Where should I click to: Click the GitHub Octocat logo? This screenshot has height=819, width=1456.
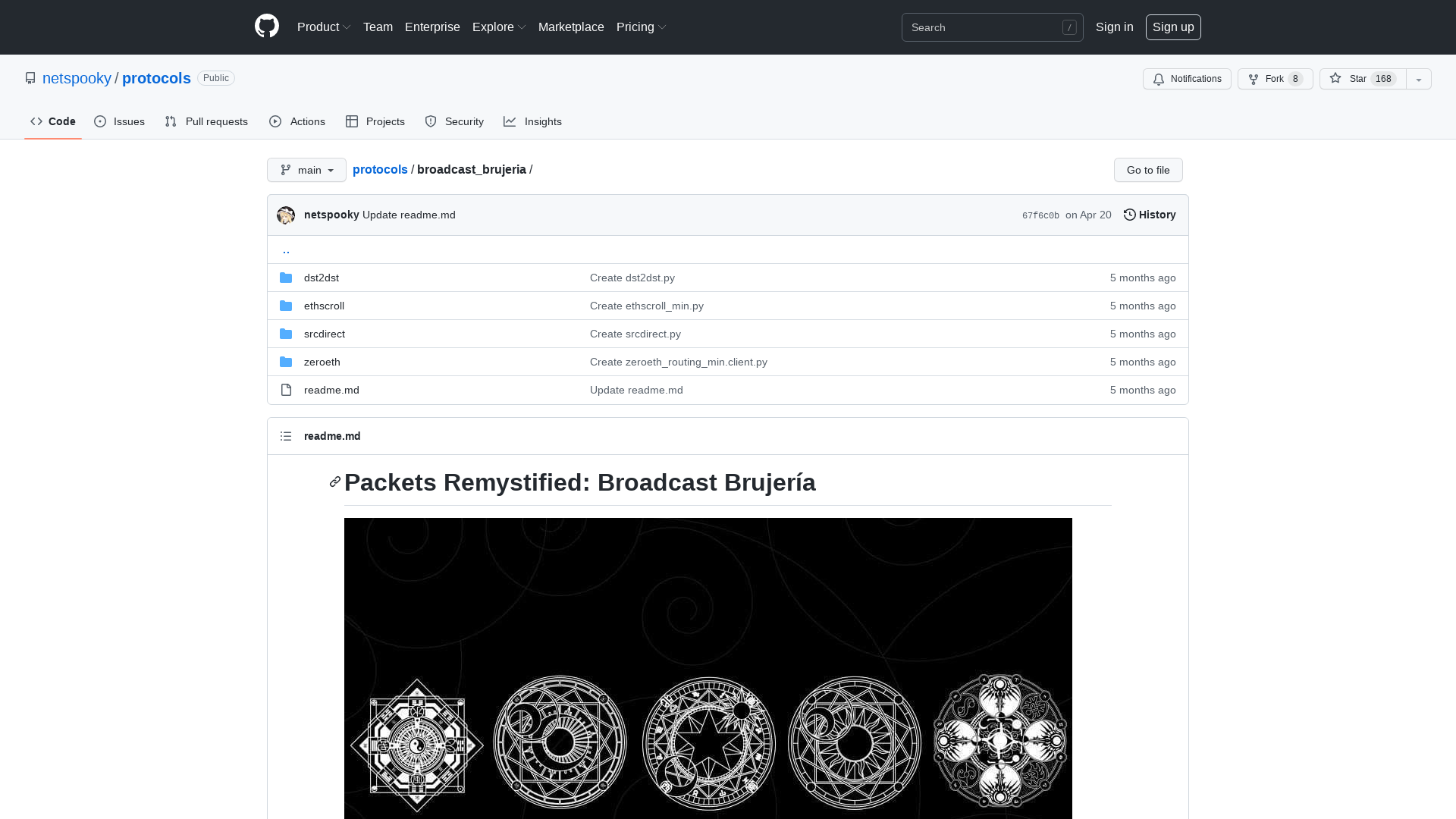pyautogui.click(x=267, y=27)
